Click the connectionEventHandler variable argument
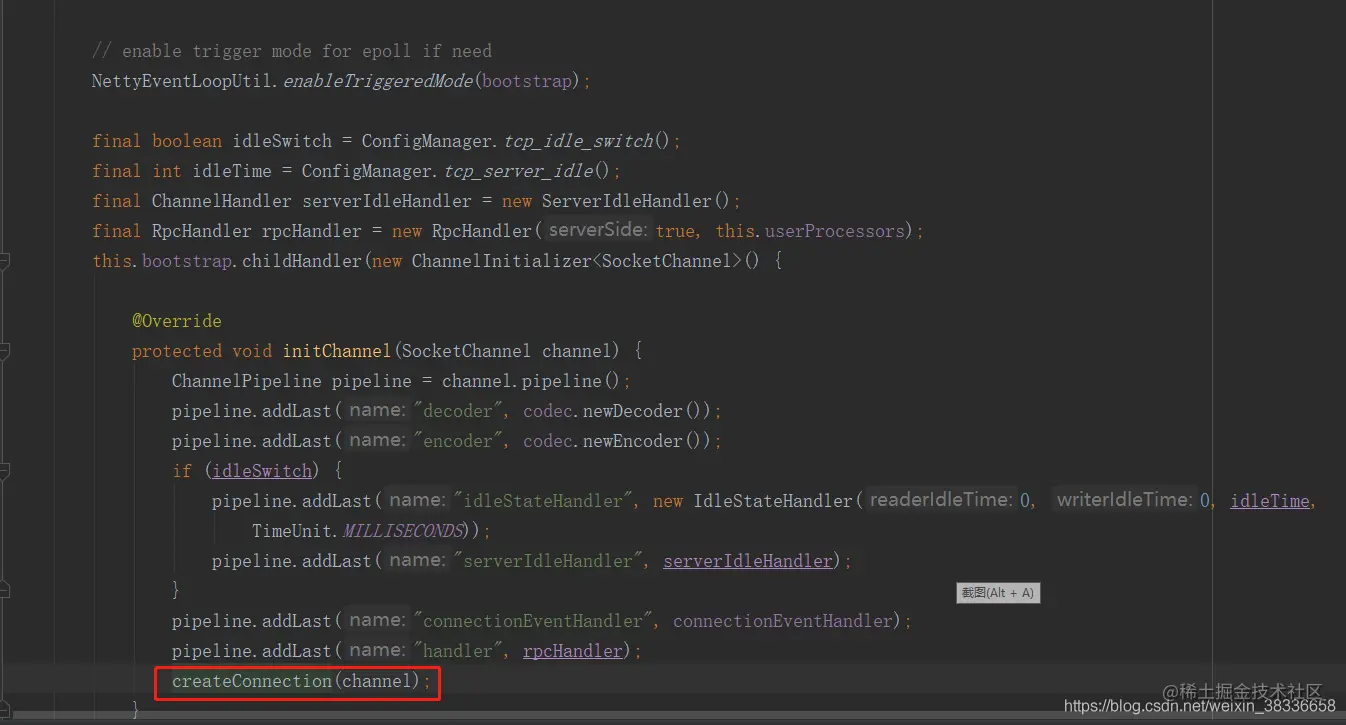This screenshot has height=725, width=1346. click(782, 621)
